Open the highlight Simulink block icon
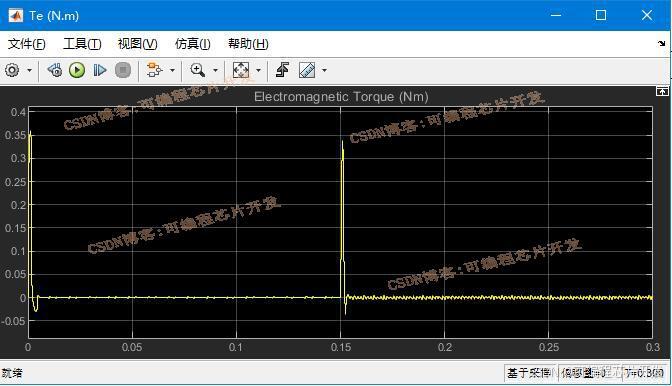Viewport: 672px width, 386px height. 154,70
